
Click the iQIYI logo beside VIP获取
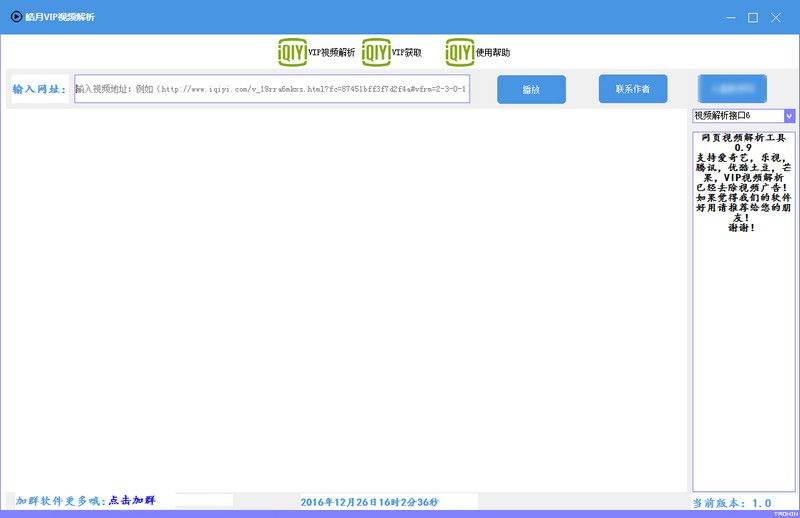tap(376, 52)
